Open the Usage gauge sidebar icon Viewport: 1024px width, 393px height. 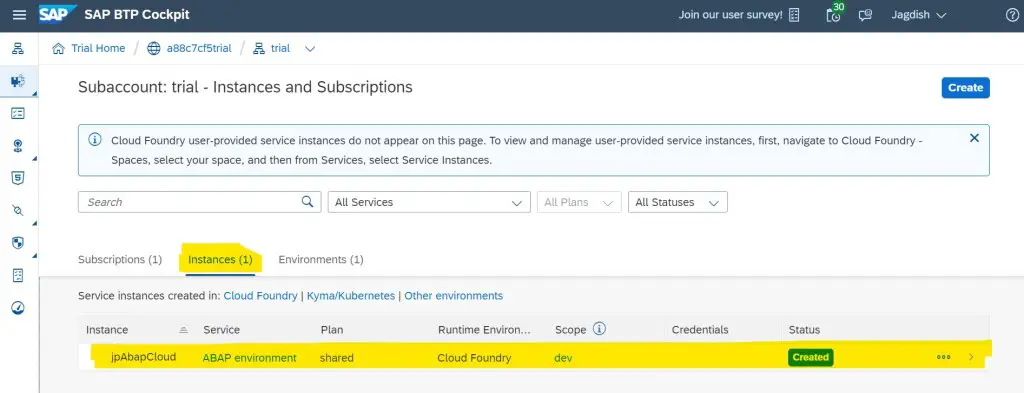(x=18, y=307)
